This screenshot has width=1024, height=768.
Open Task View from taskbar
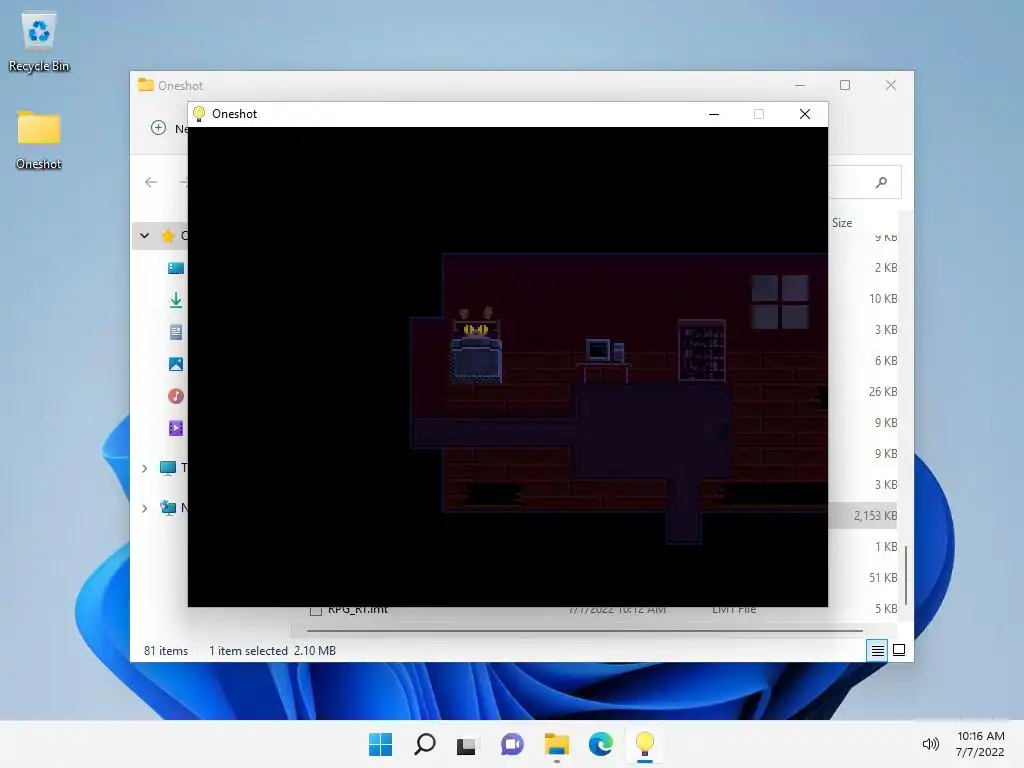pyautogui.click(x=468, y=744)
